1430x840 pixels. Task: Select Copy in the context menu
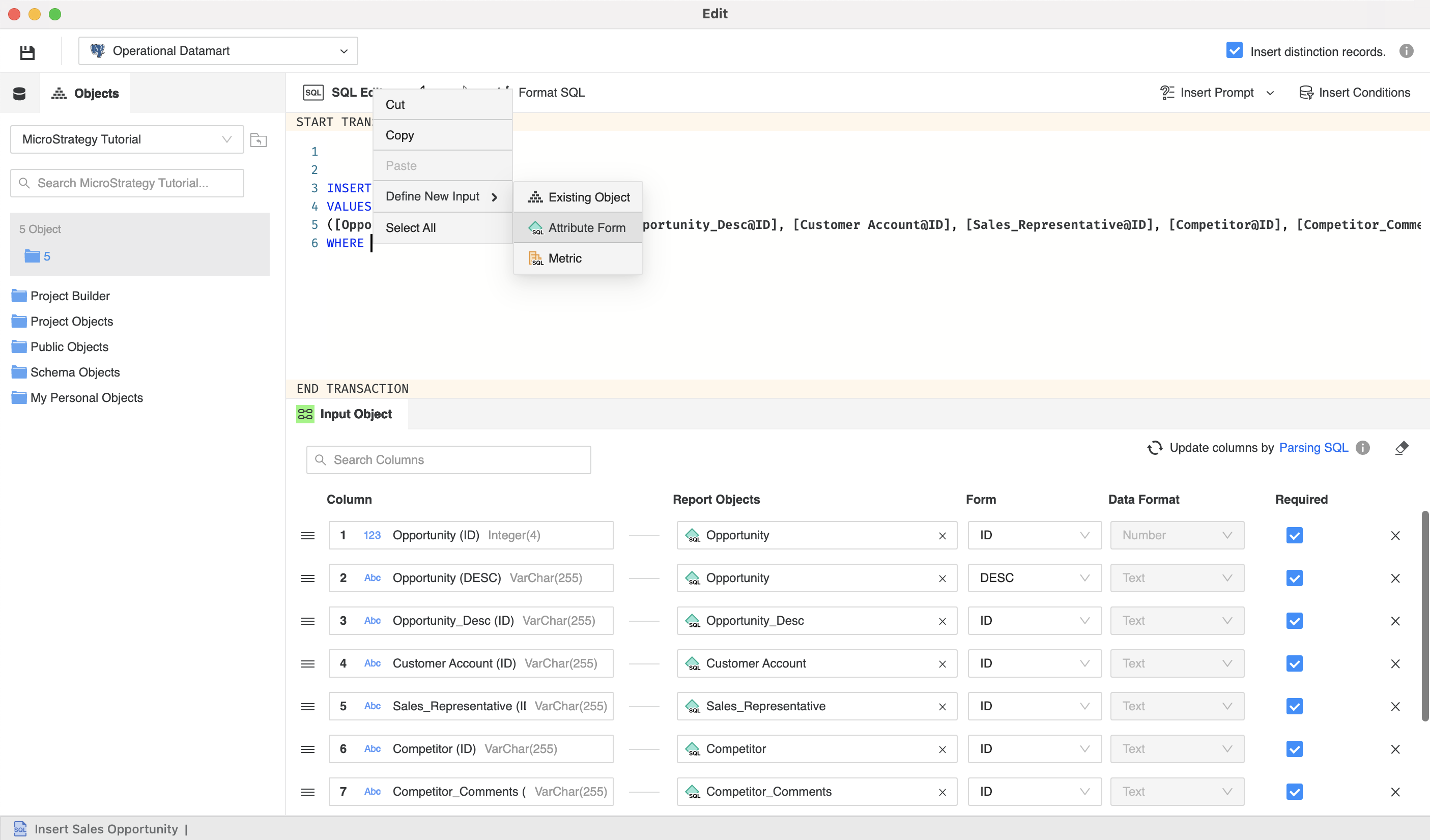399,135
